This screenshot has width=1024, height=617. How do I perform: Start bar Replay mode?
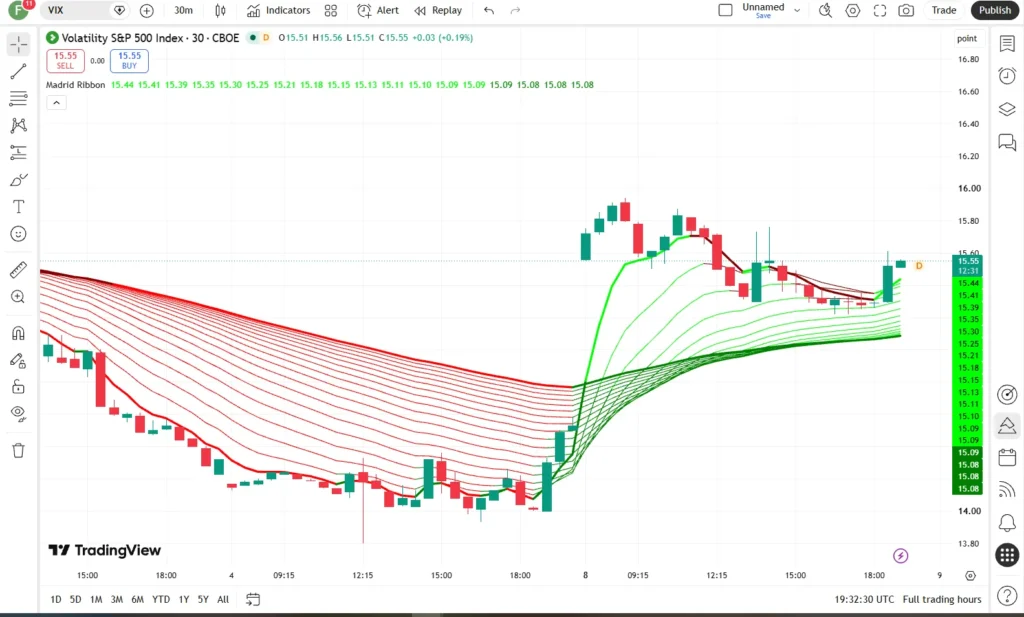pos(438,10)
